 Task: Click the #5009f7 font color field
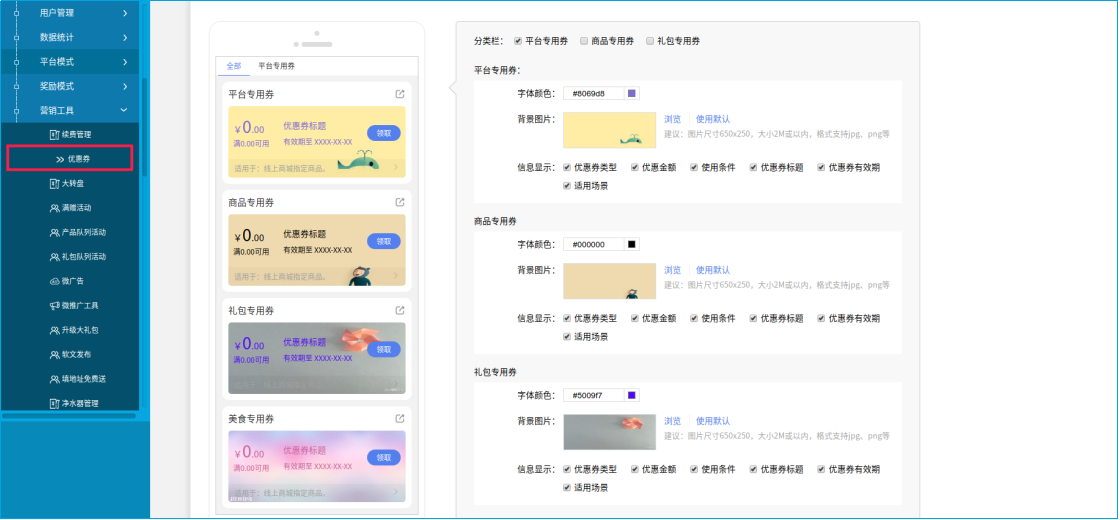(x=594, y=395)
